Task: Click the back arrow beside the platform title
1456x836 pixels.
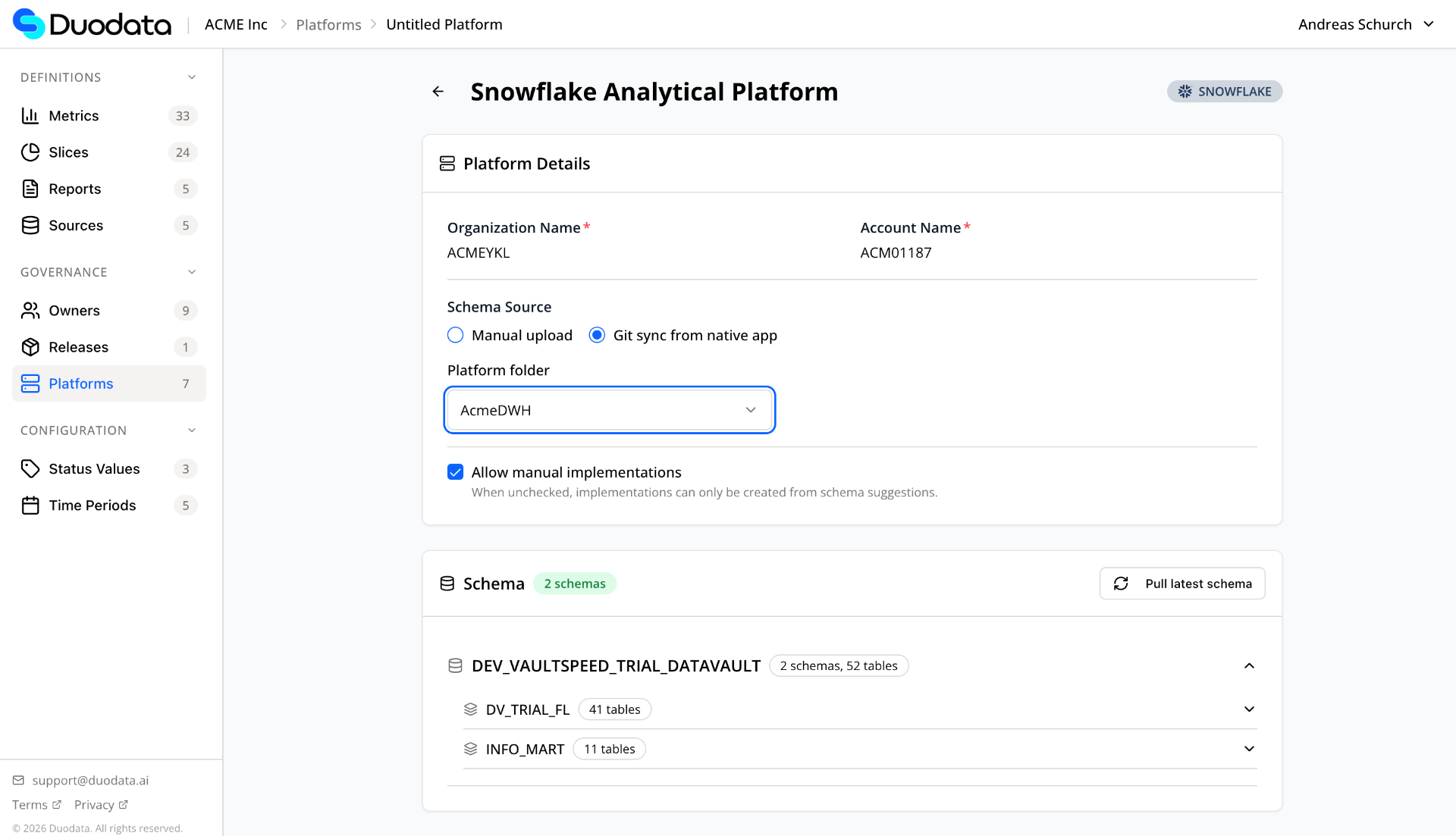Action: [438, 92]
